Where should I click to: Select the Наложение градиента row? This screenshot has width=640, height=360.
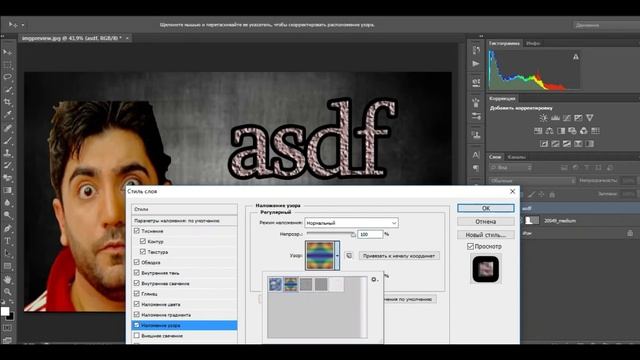tap(184, 315)
